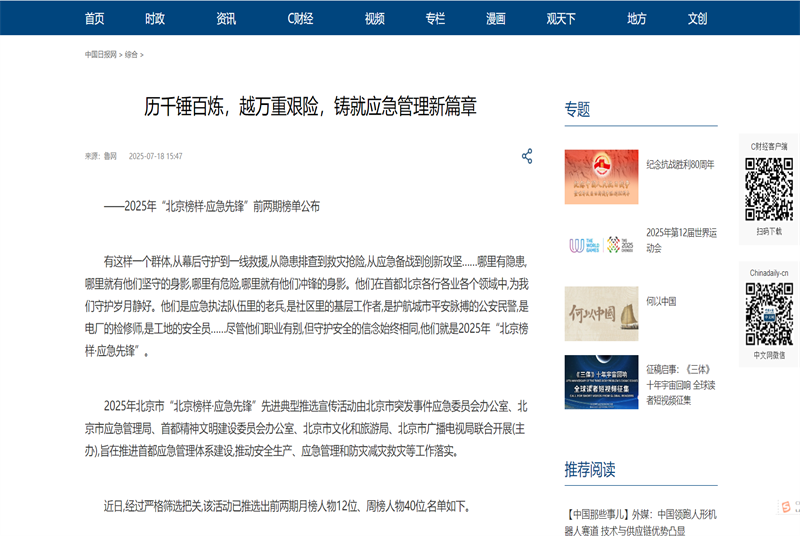Open the 纪念抗战胜利80周年 thumbnail image

601,177
